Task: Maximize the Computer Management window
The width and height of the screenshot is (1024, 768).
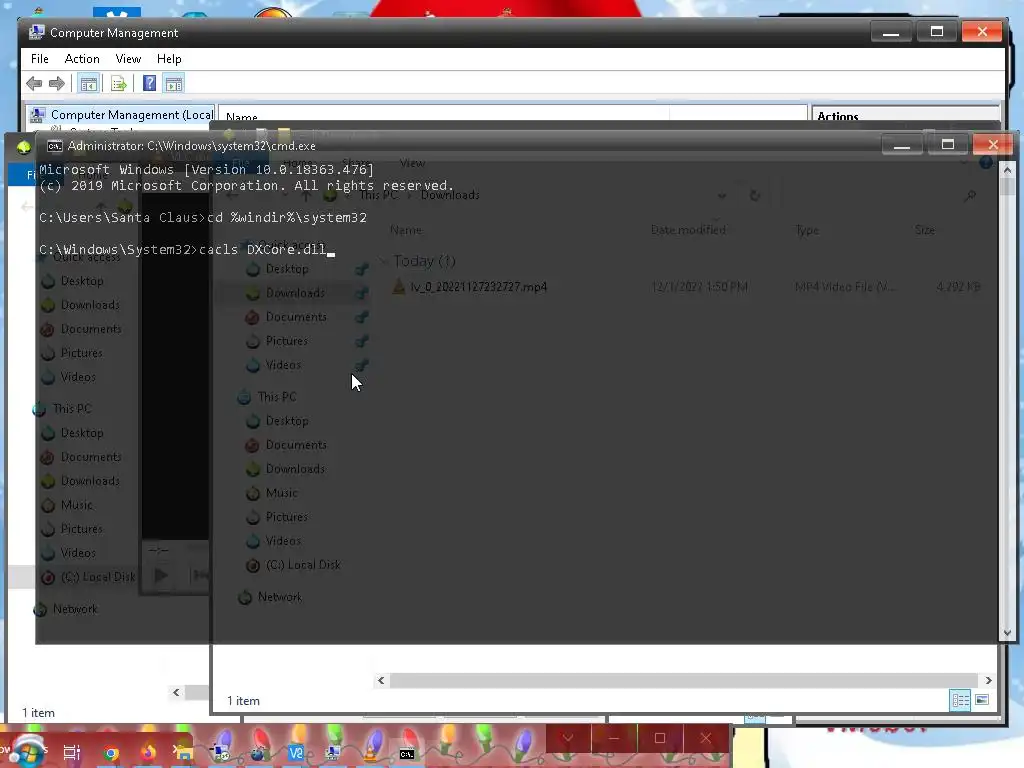Action: pyautogui.click(x=936, y=32)
